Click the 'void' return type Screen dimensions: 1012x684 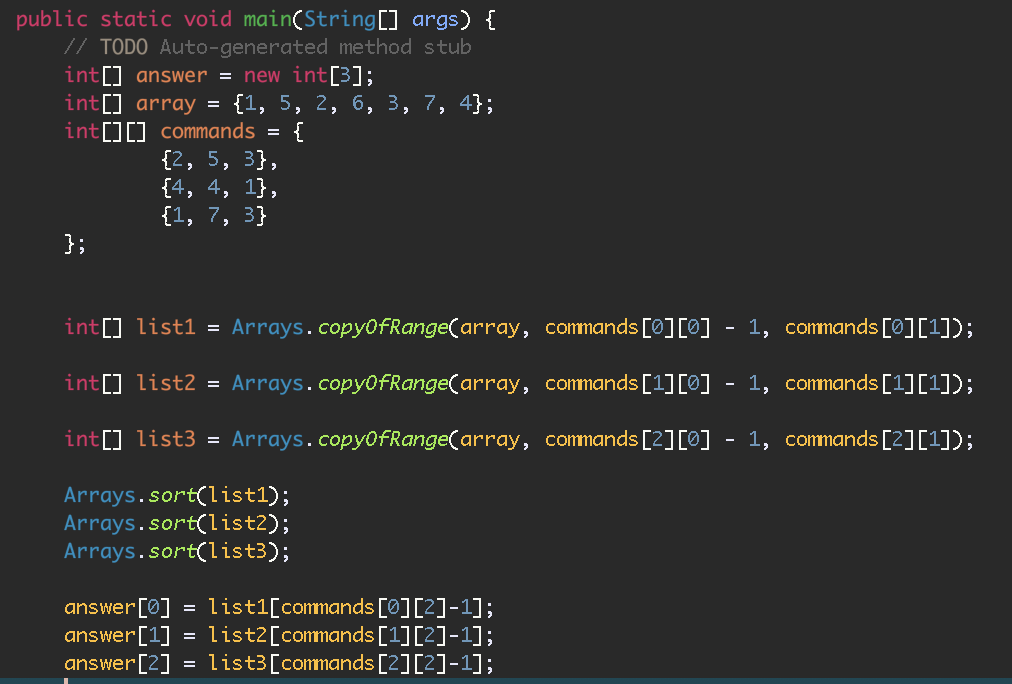point(208,19)
